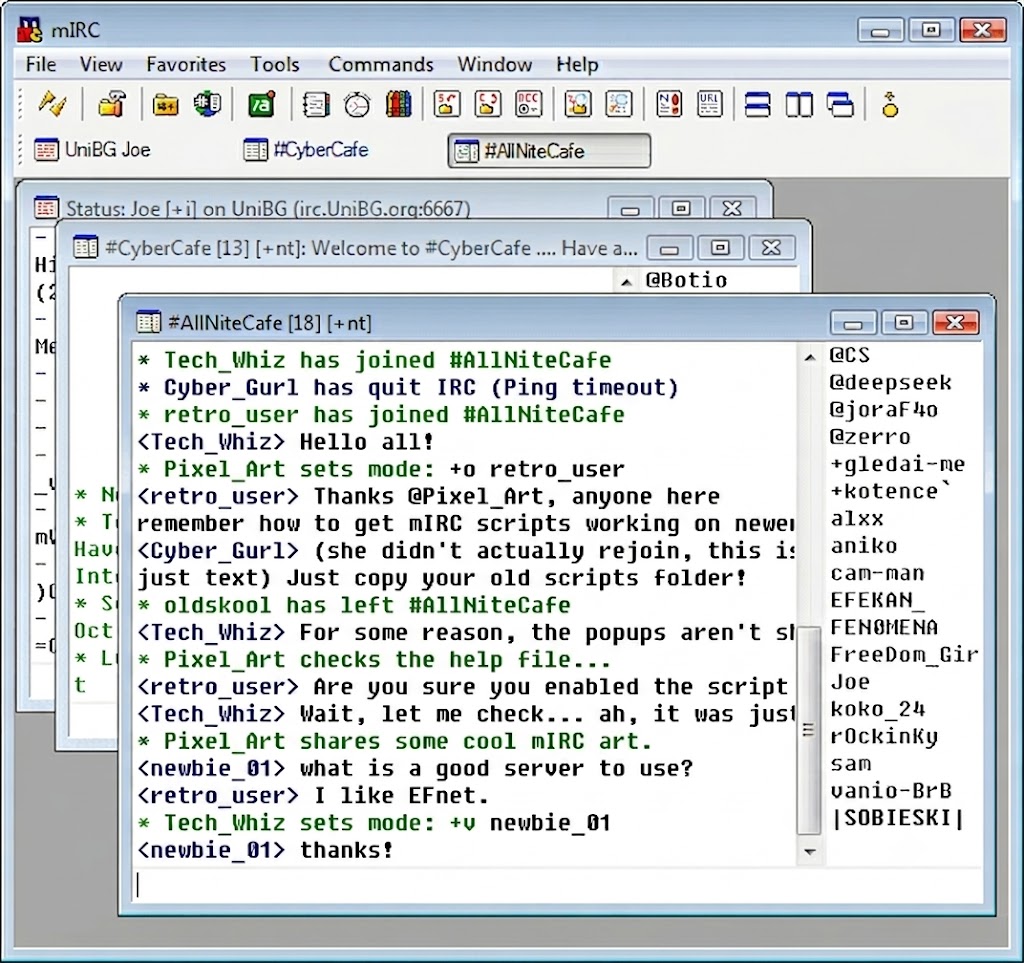Open the Notify List toolbar icon
1024x963 pixels.
(669, 104)
